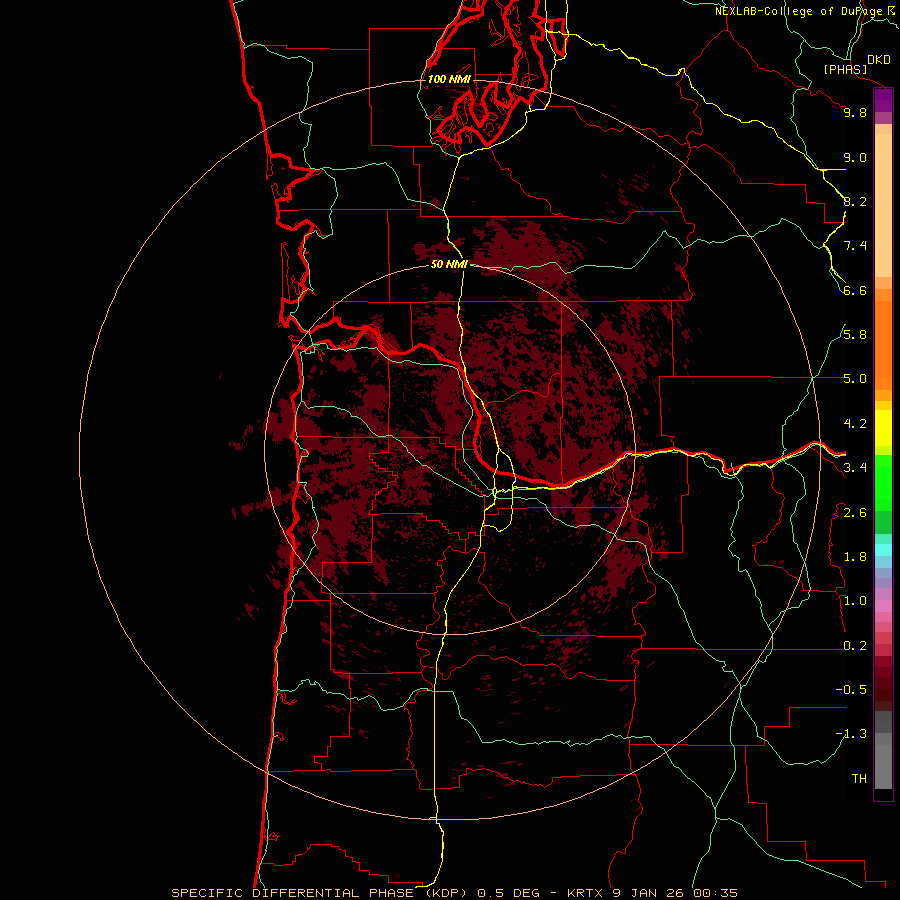
Task: Click the pink color bar segment near 1.0
Action: tap(883, 606)
